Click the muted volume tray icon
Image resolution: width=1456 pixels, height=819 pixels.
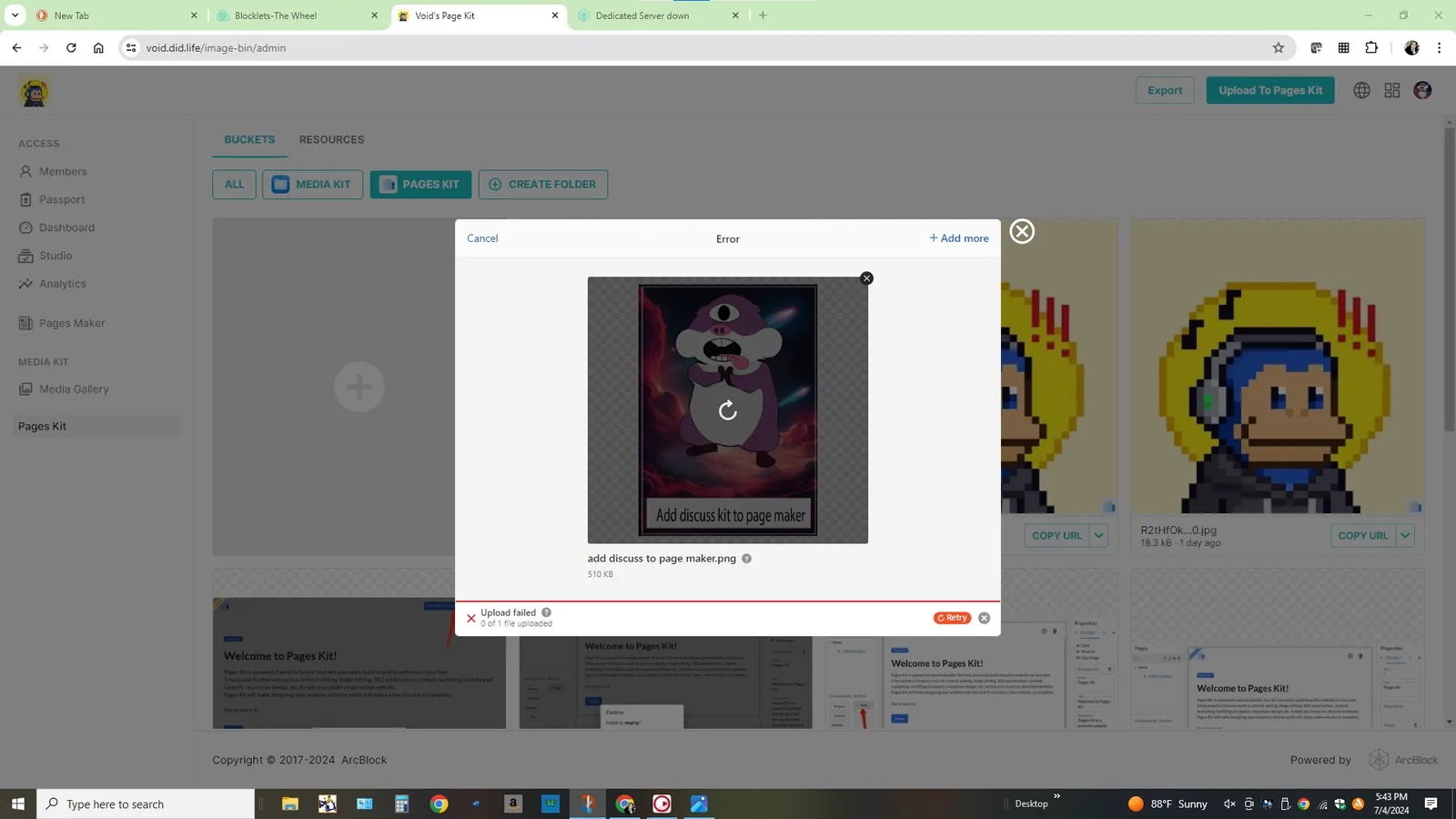point(1229,804)
